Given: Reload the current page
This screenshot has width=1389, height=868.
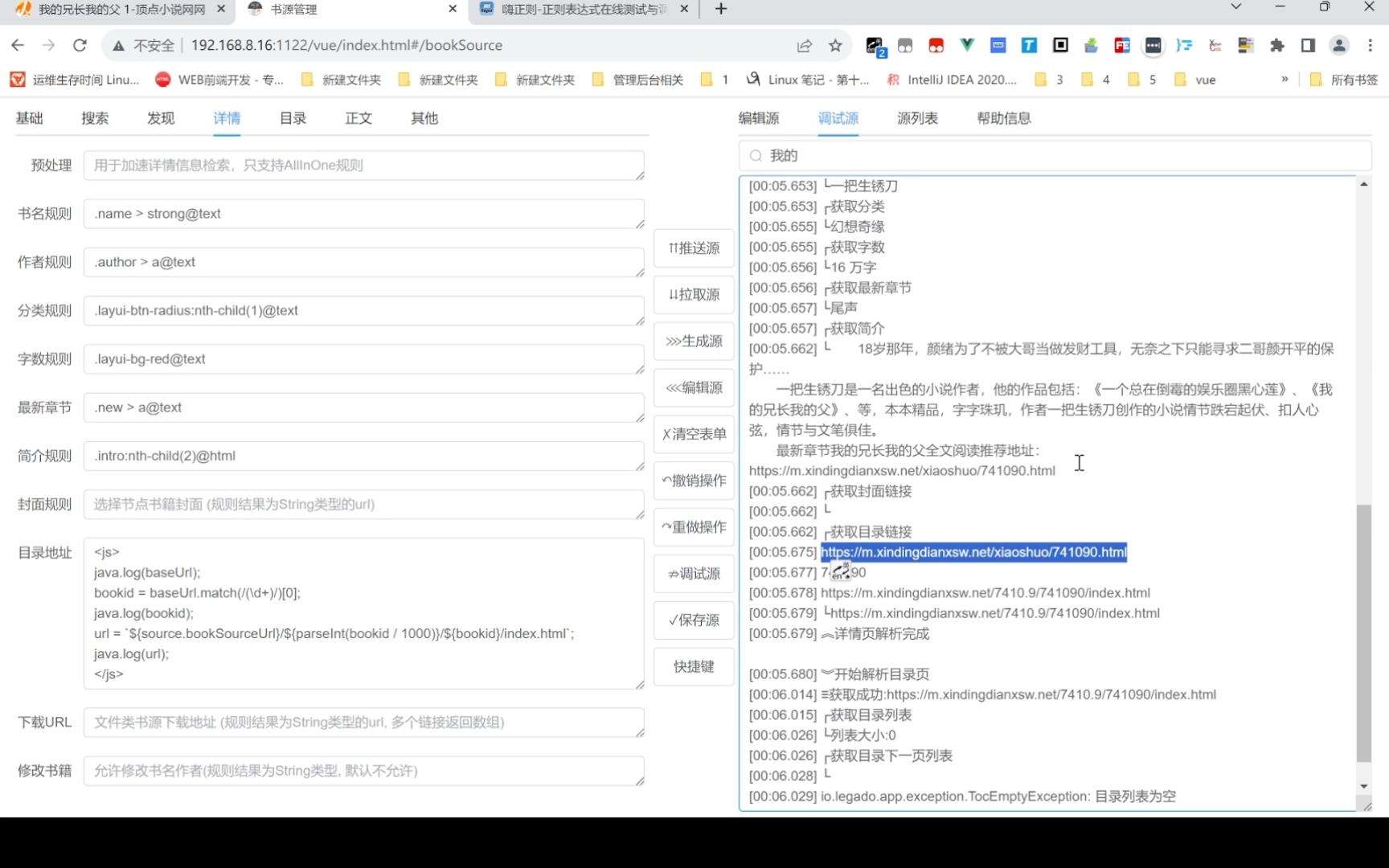Looking at the screenshot, I should pyautogui.click(x=80, y=46).
